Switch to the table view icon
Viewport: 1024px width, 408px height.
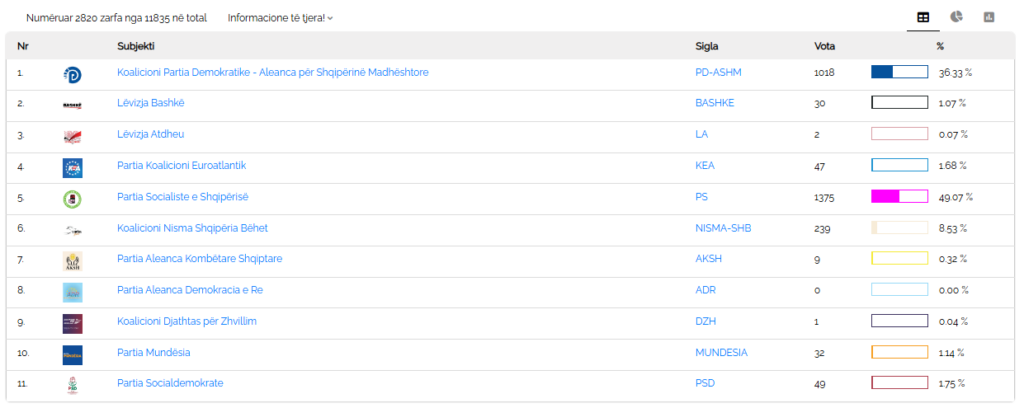(923, 17)
